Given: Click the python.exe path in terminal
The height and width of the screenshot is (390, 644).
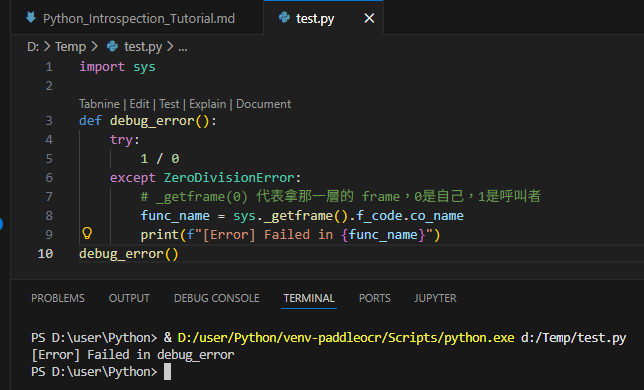Looking at the screenshot, I should pos(346,337).
